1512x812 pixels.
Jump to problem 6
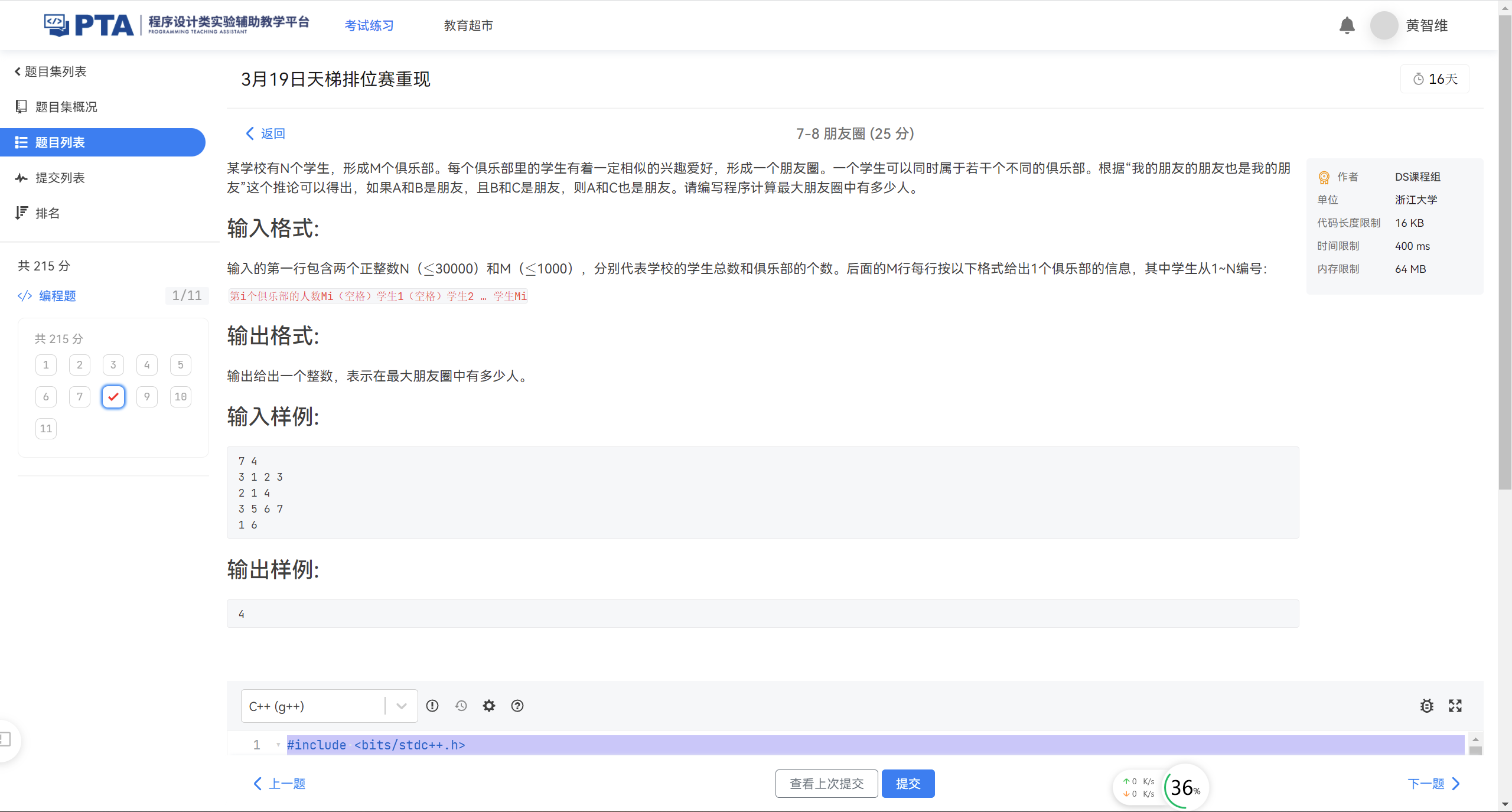46,397
